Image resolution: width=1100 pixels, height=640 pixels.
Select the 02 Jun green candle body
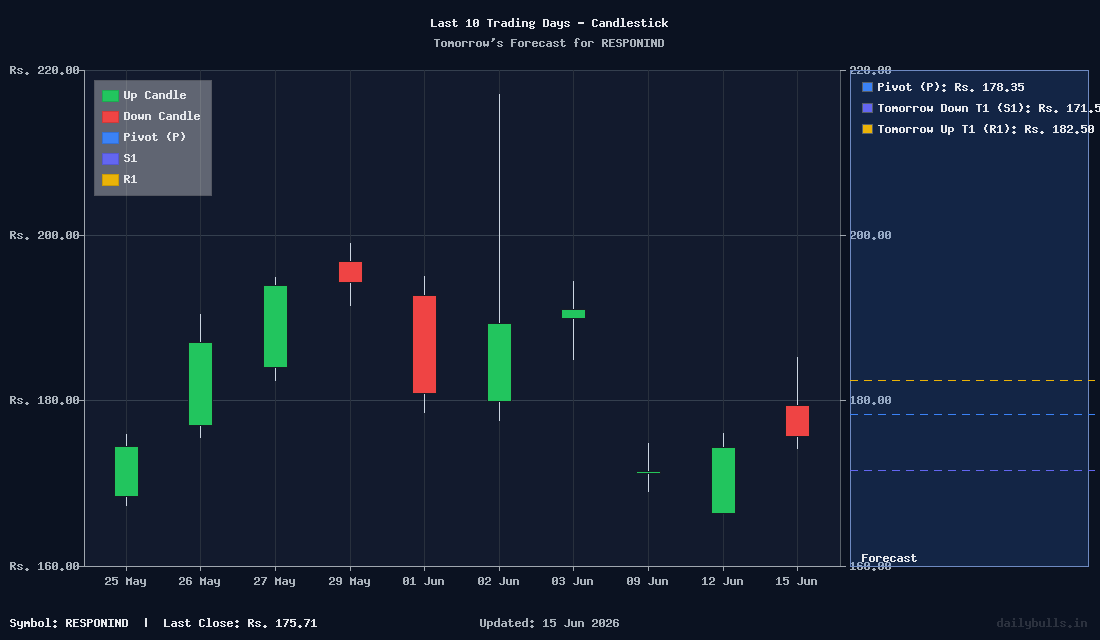pos(499,362)
